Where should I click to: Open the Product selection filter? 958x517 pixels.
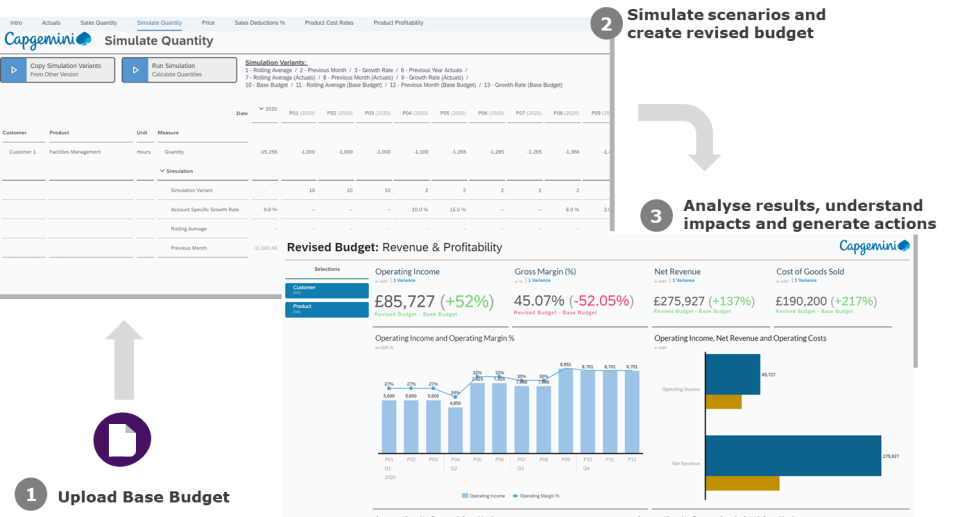(x=327, y=309)
